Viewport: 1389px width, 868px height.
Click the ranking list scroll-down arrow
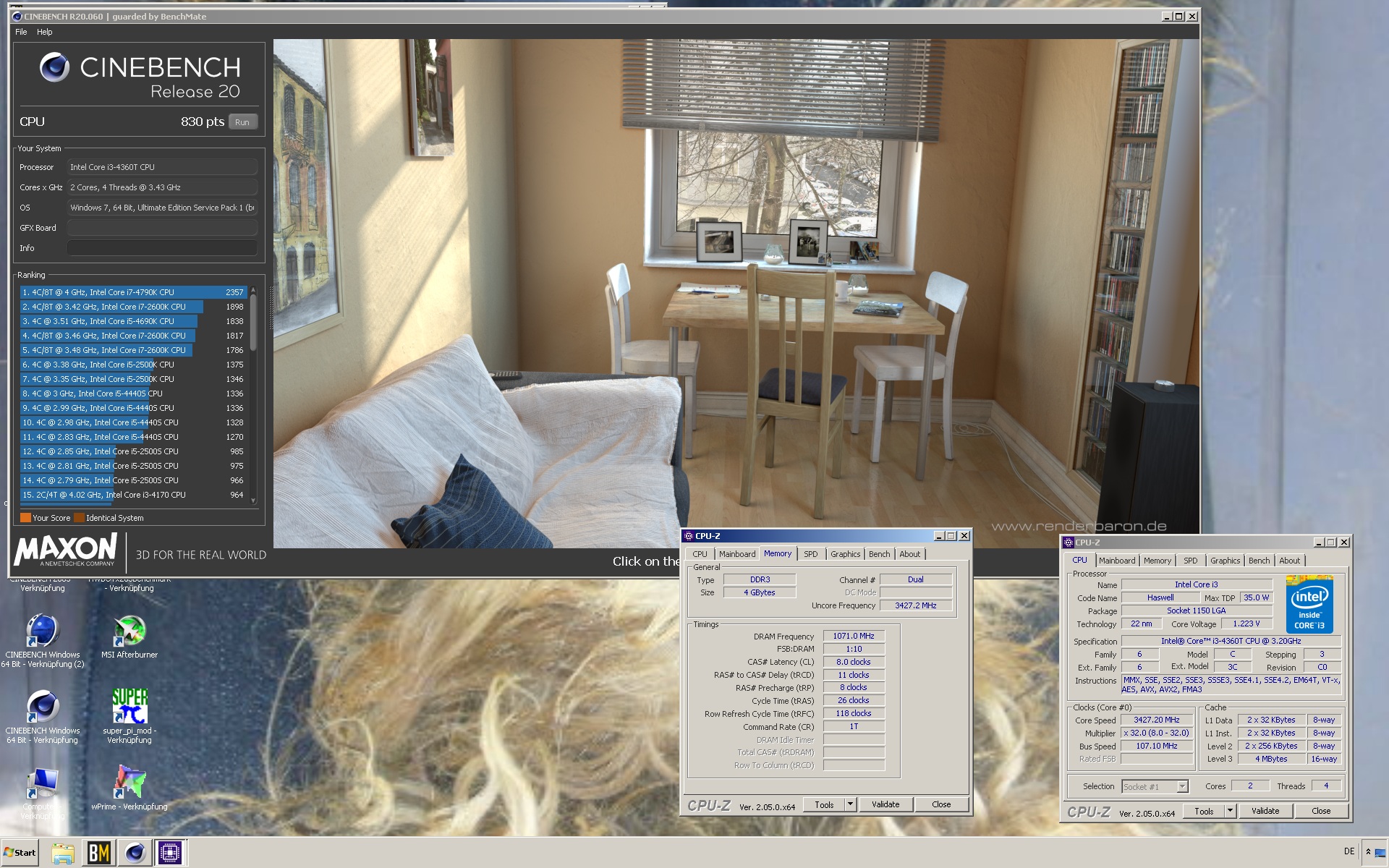253,501
